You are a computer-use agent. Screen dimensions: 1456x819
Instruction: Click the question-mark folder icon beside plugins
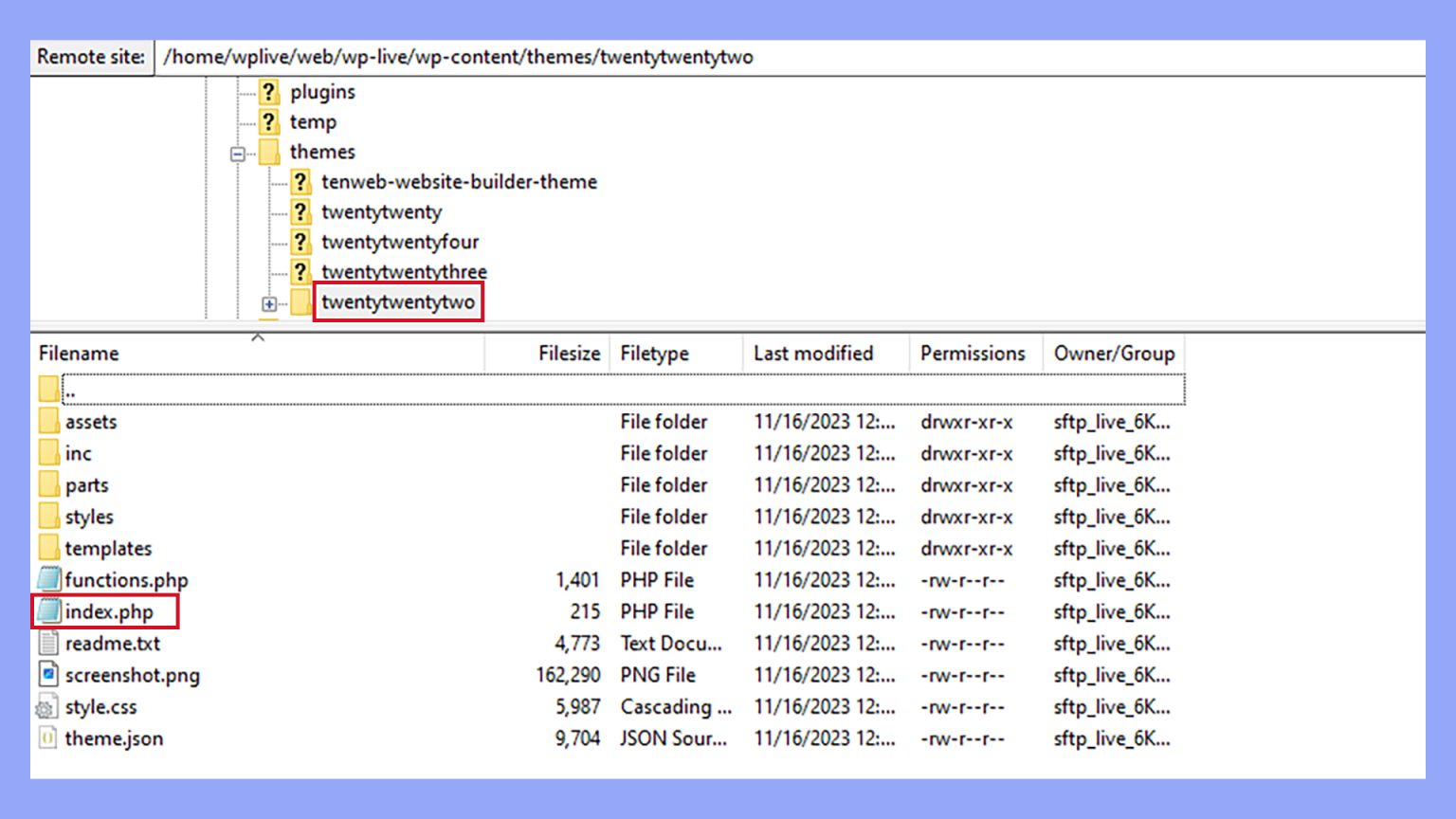point(269,92)
